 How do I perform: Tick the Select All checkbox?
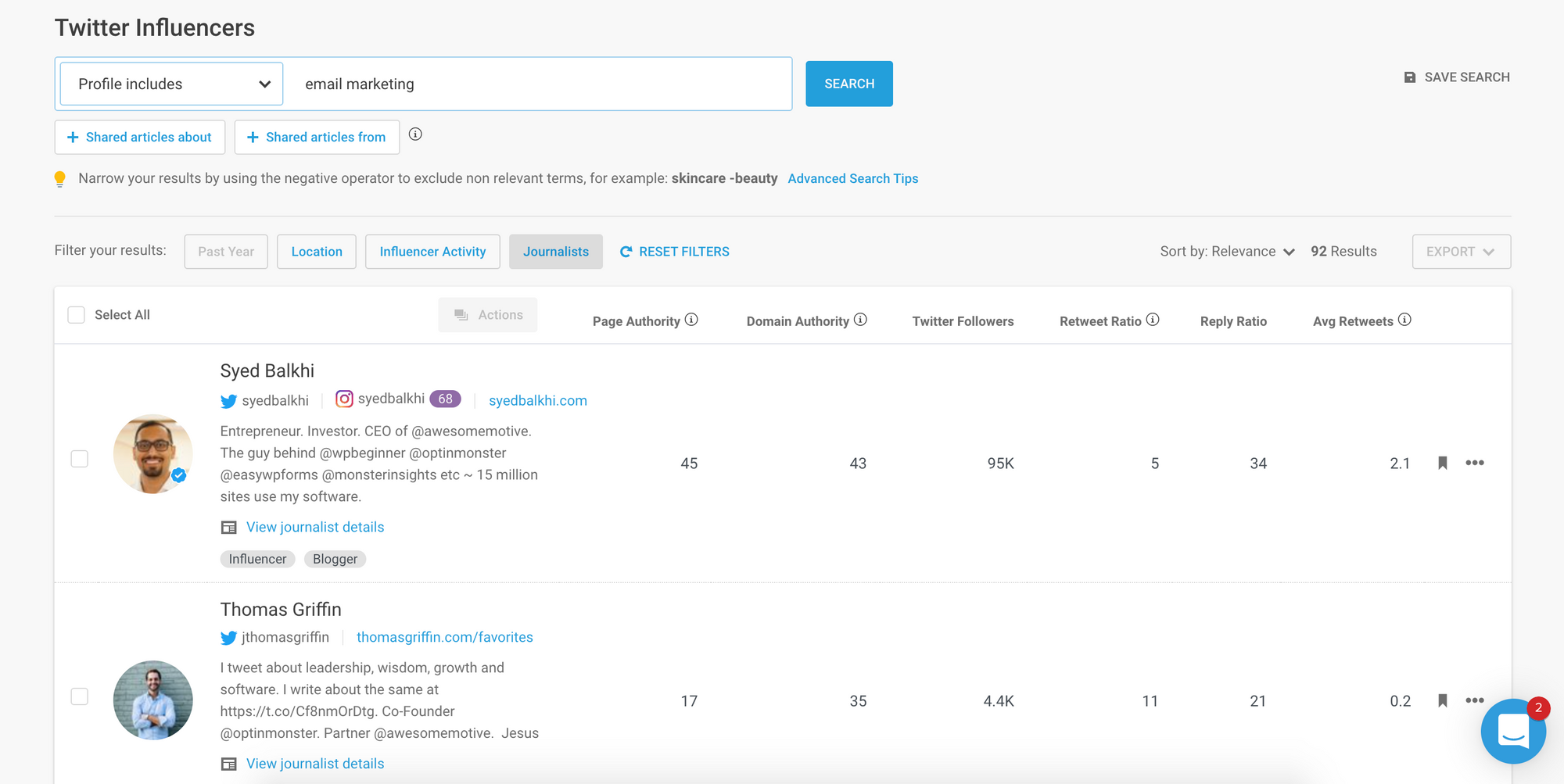tap(76, 315)
